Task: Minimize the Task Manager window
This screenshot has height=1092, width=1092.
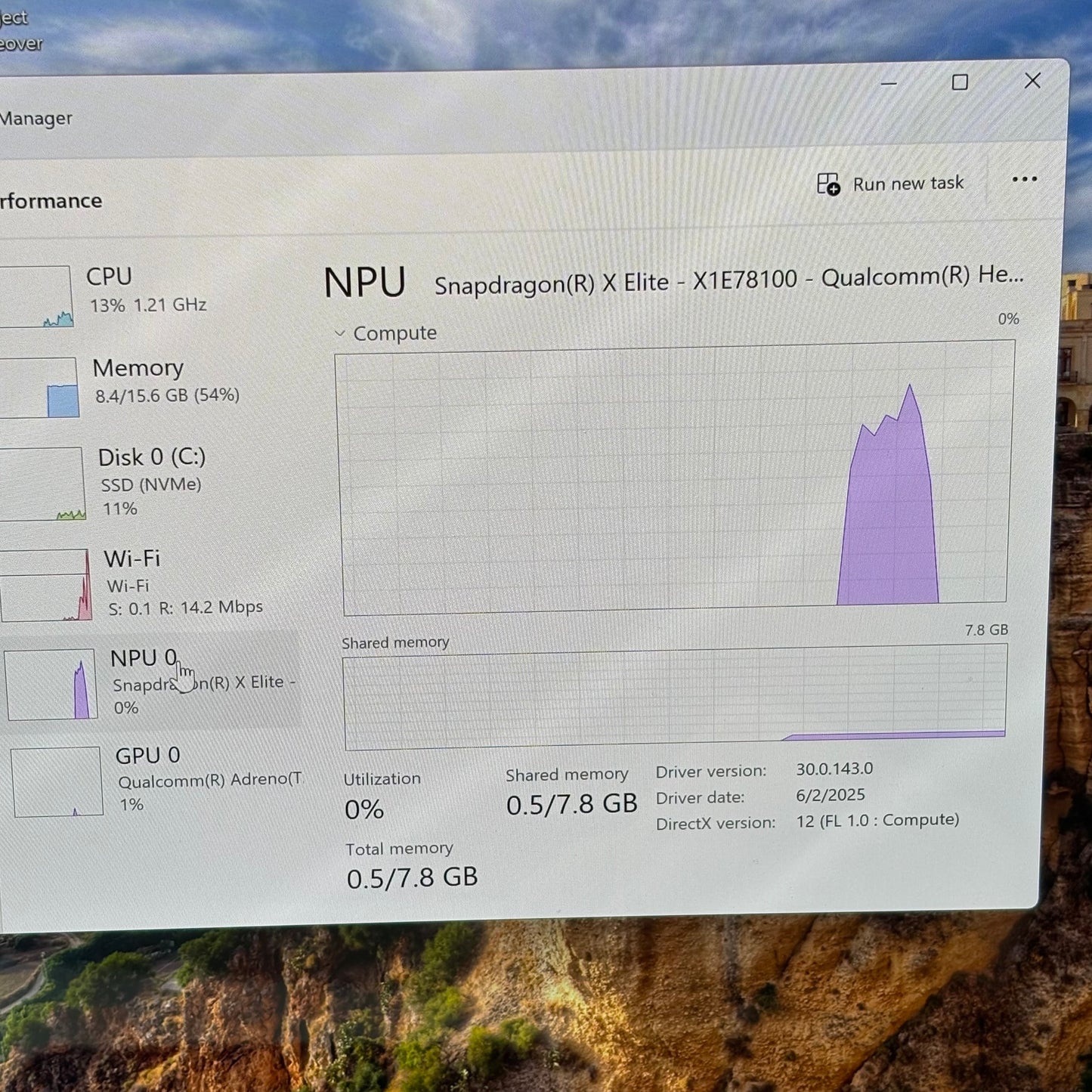Action: 889,83
